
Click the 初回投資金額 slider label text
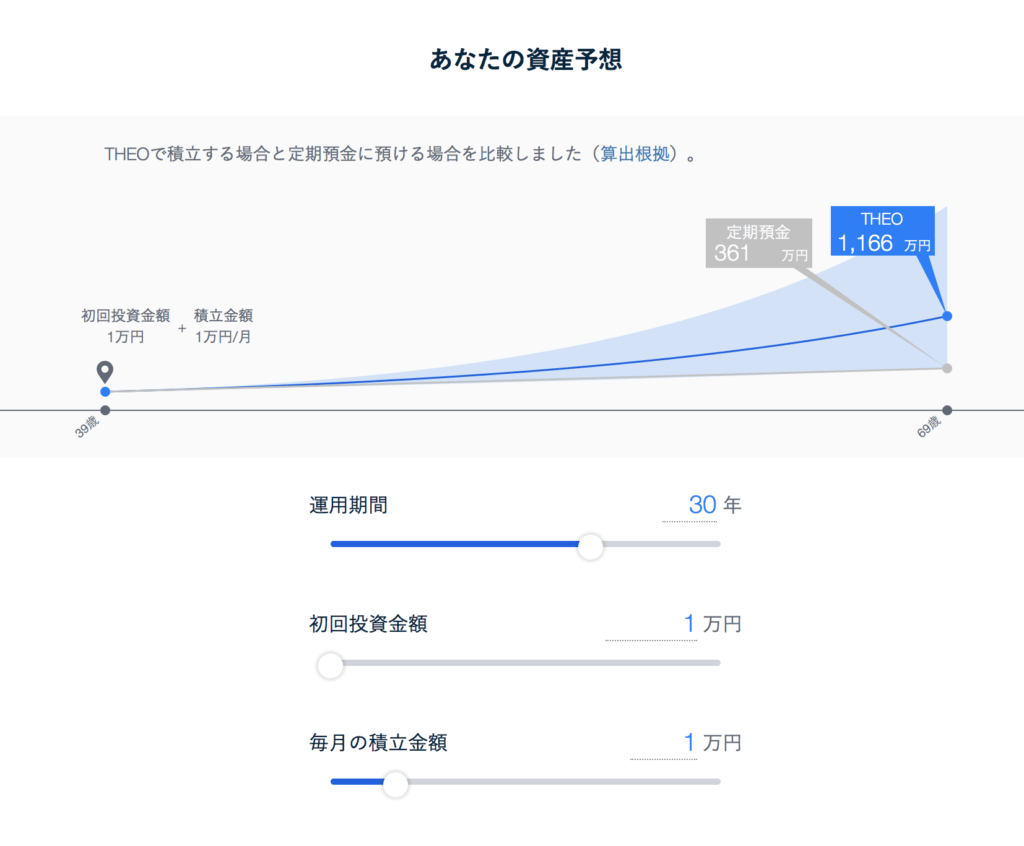click(368, 625)
